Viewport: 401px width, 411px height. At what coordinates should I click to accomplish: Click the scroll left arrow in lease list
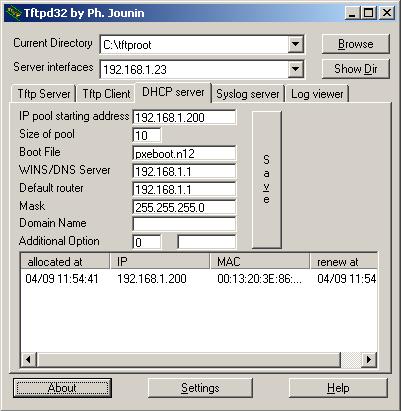29,359
